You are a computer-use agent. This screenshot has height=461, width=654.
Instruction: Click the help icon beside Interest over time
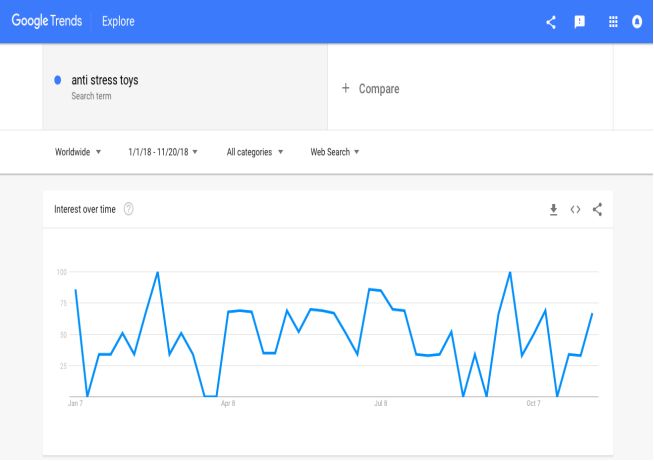pyautogui.click(x=128, y=209)
